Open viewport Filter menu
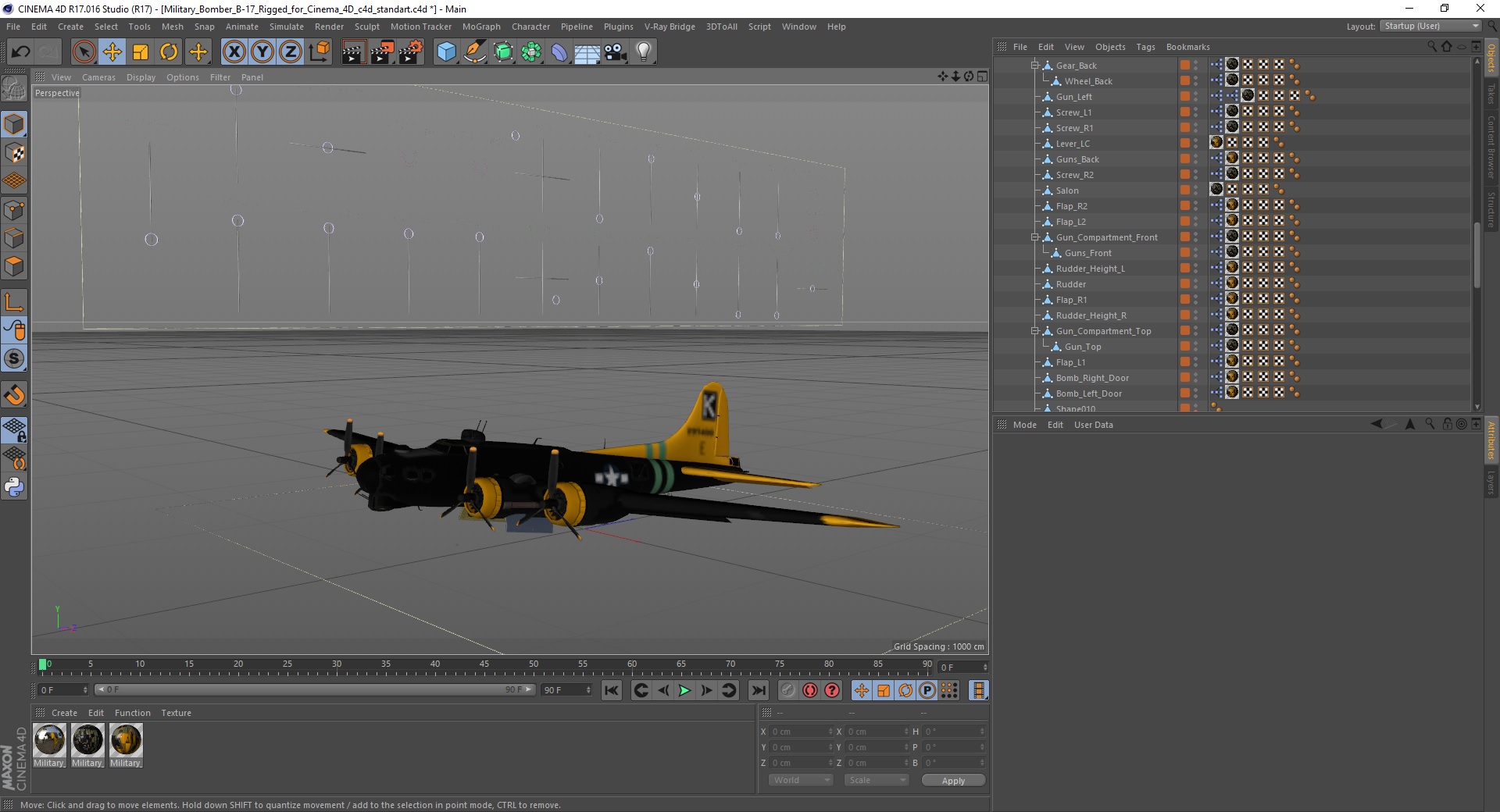The width and height of the screenshot is (1500, 812). pos(220,77)
